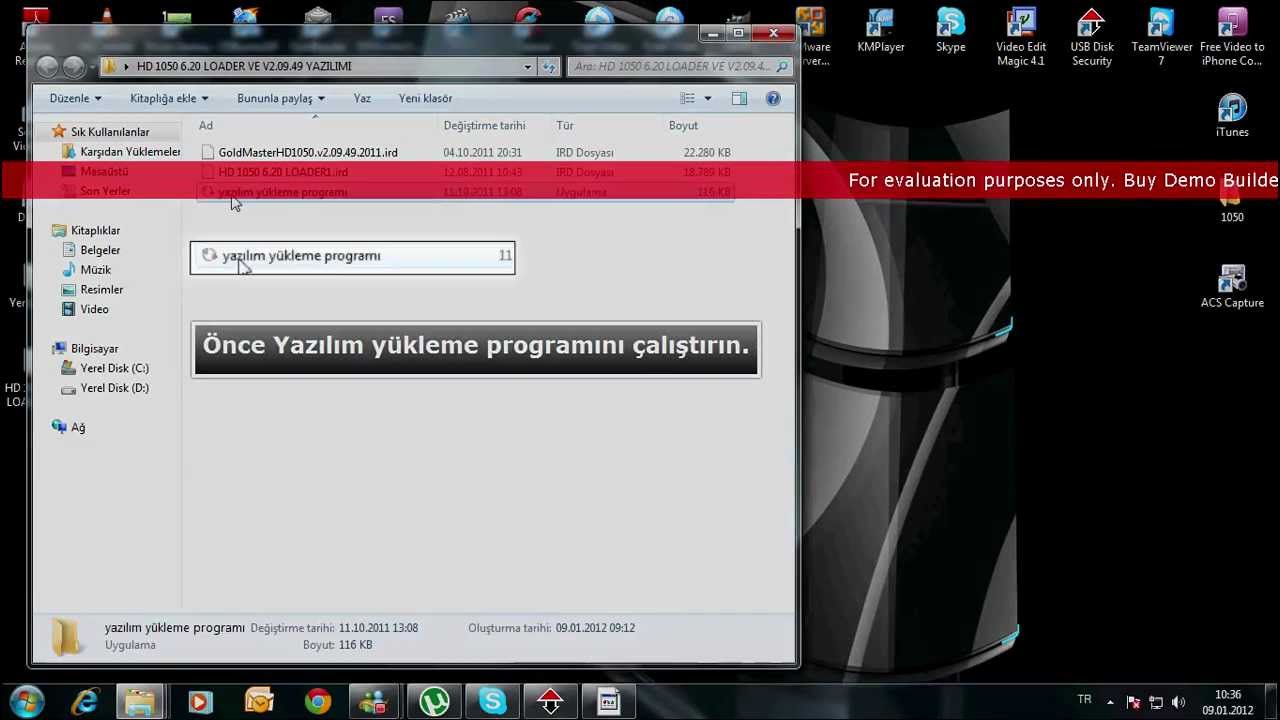
Task: Select HD 1050 6.20 LOADER1.ird file
Action: point(466,172)
